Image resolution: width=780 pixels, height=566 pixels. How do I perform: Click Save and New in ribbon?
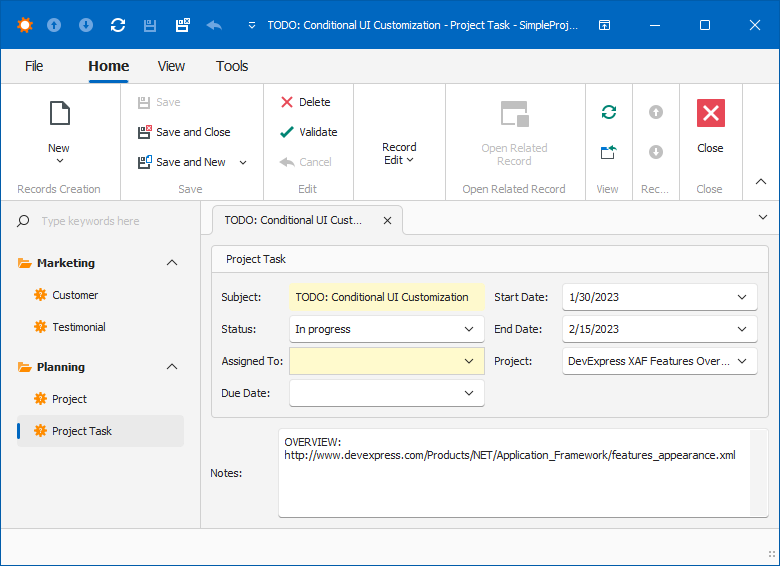182,162
